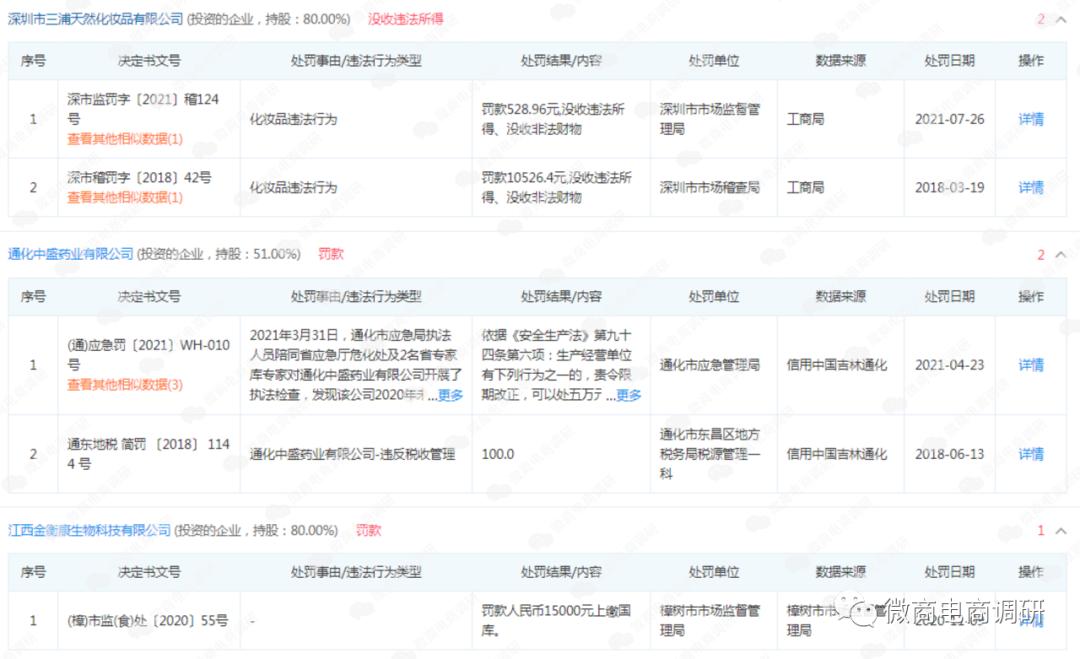1080x659 pixels.
Task: Select the red 罚款 tag beside 通化中盛药业
Action: point(330,253)
